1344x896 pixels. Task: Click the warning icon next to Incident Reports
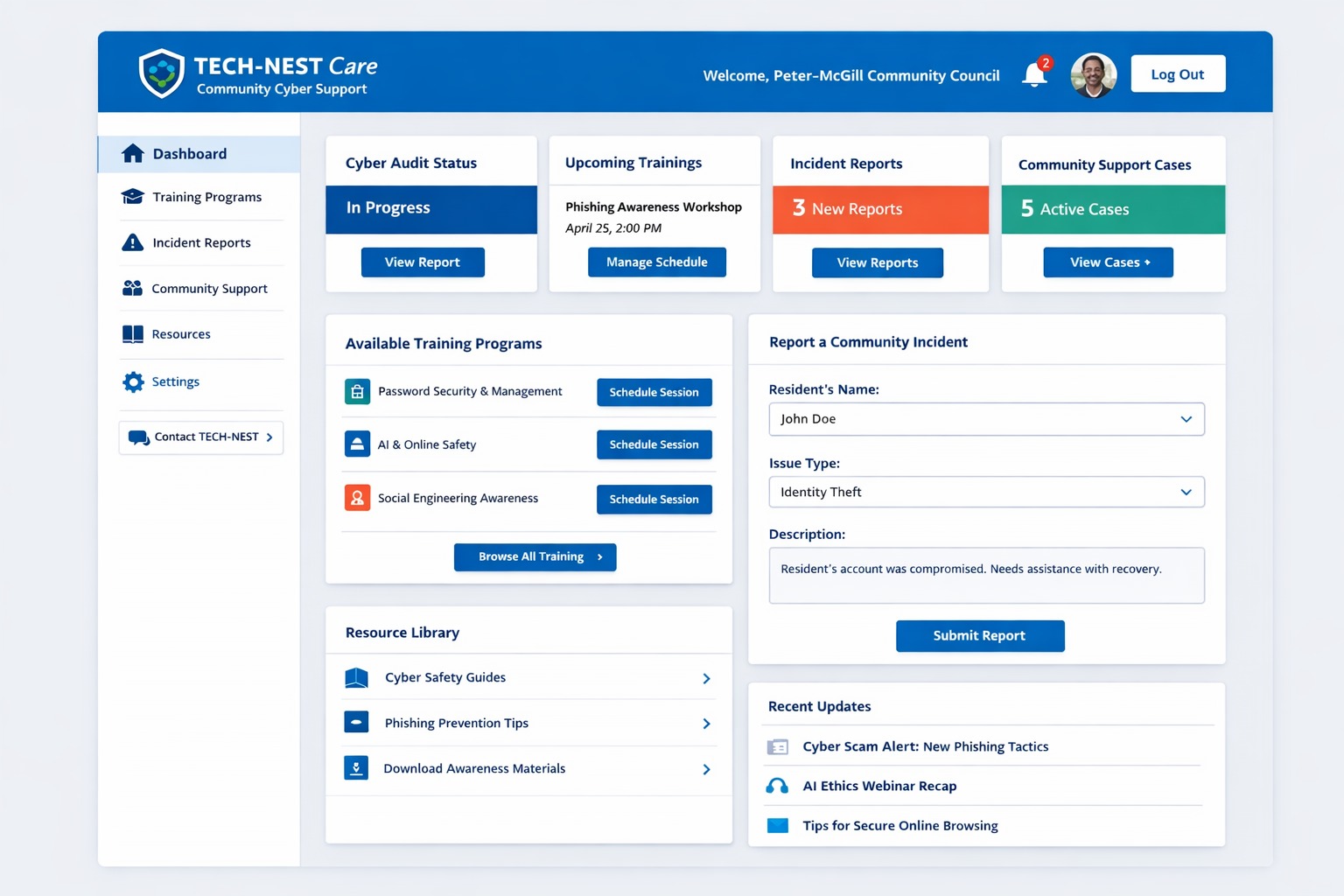coord(132,242)
